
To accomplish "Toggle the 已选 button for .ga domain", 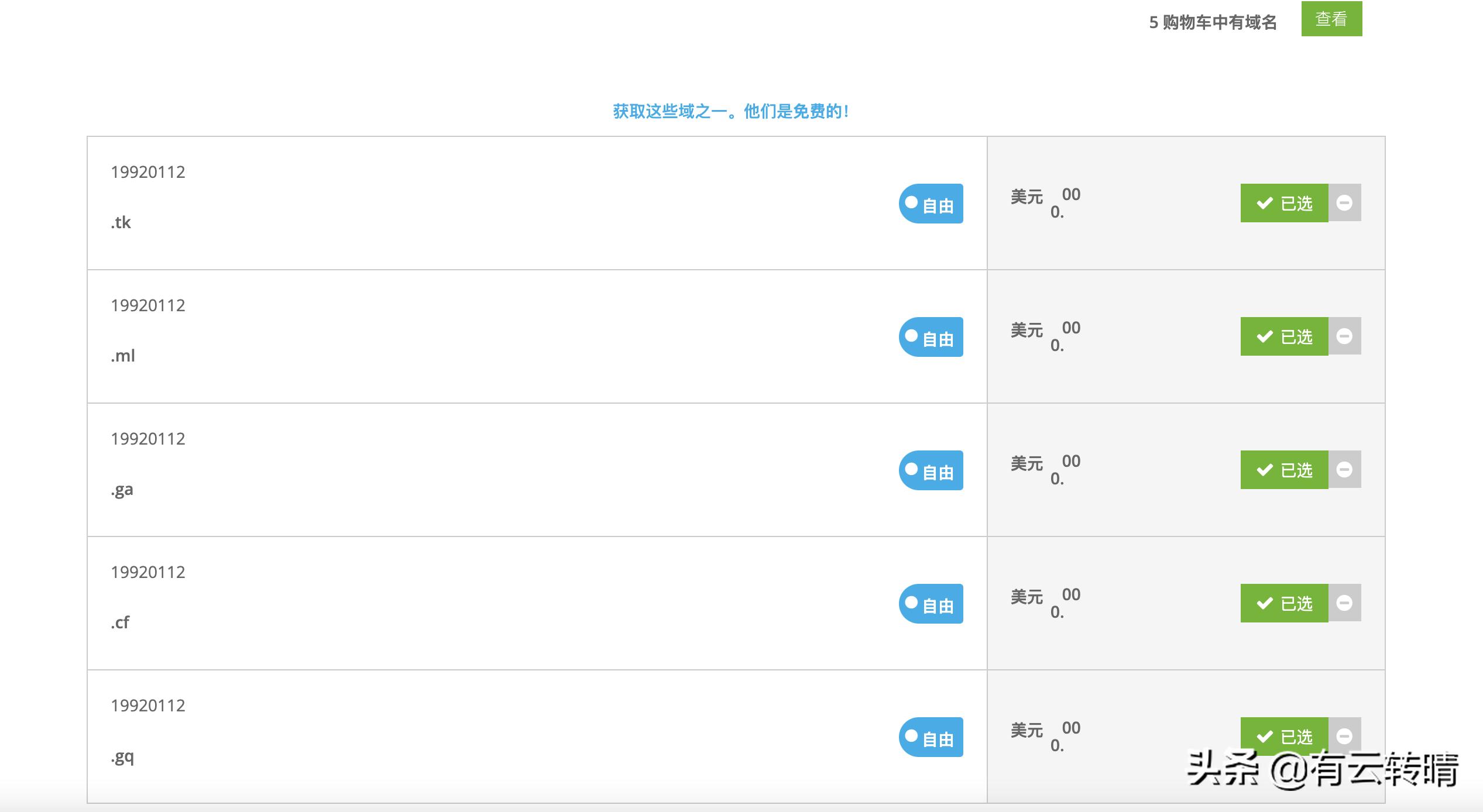I will tap(1284, 470).
